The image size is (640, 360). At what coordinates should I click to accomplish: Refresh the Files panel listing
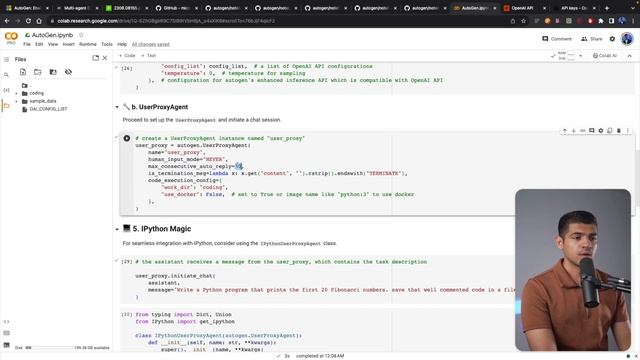point(38,72)
